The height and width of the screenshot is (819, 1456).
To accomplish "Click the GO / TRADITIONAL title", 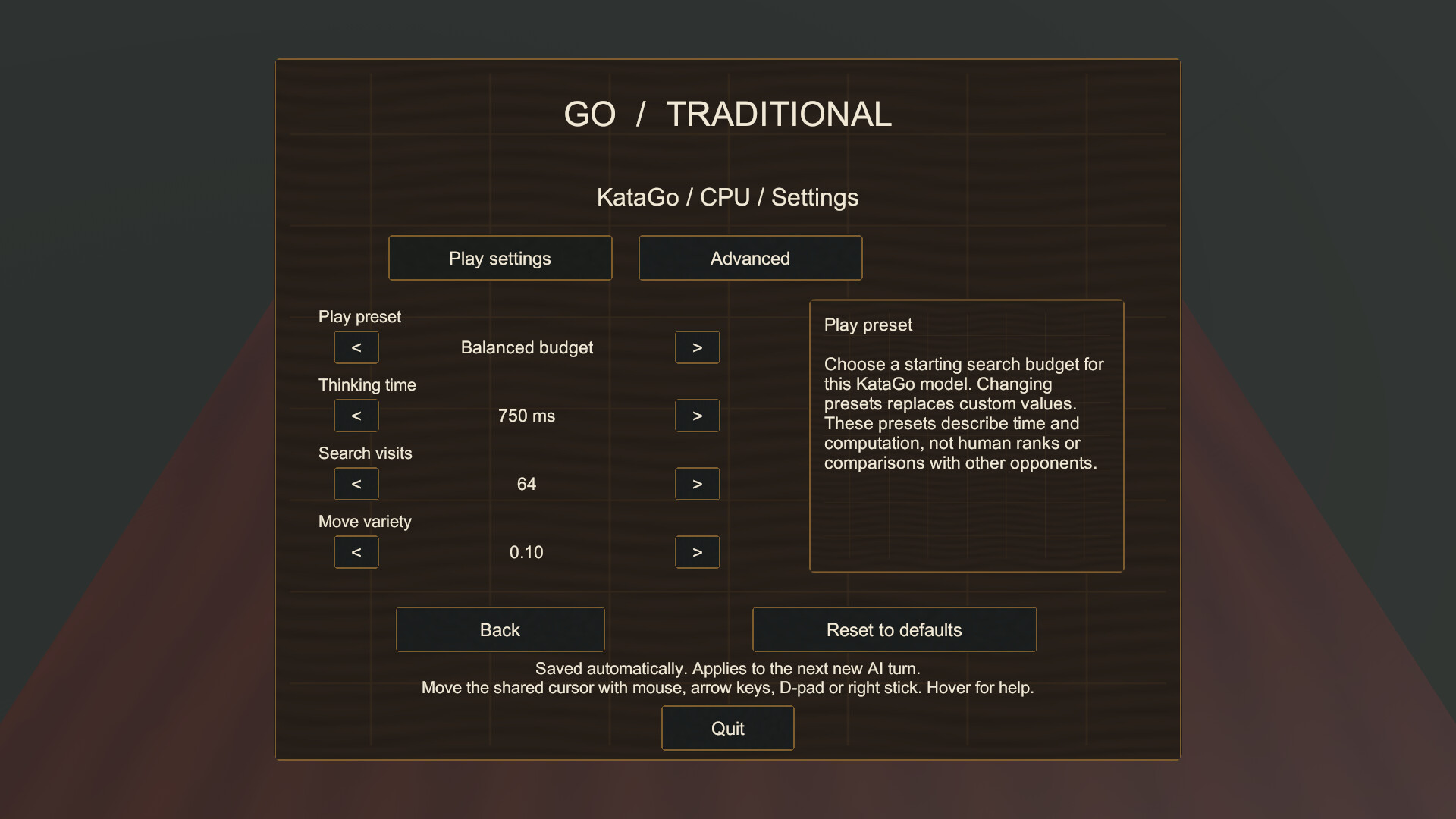I will coord(728,115).
